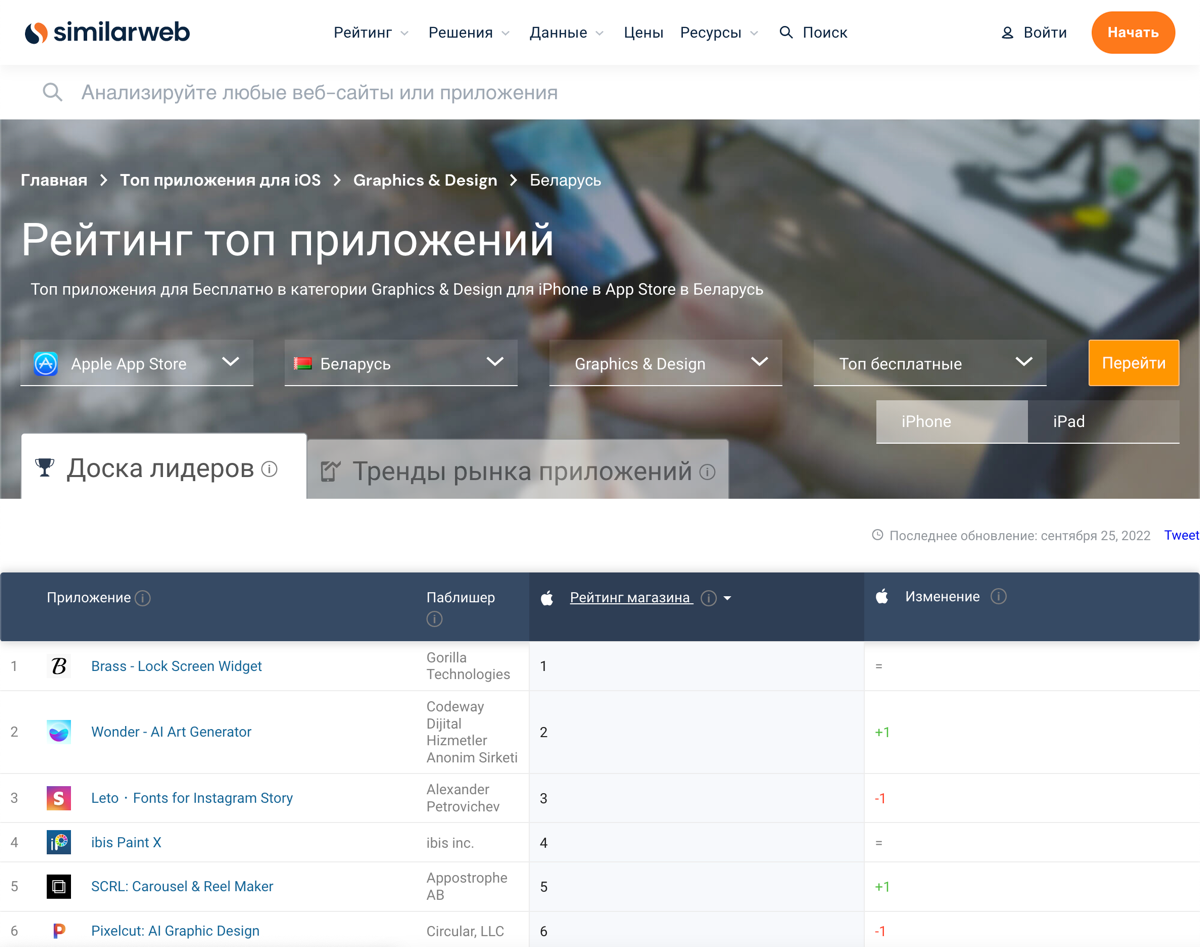Click the Перейти button
Viewport: 1200px width, 947px height.
1133,363
